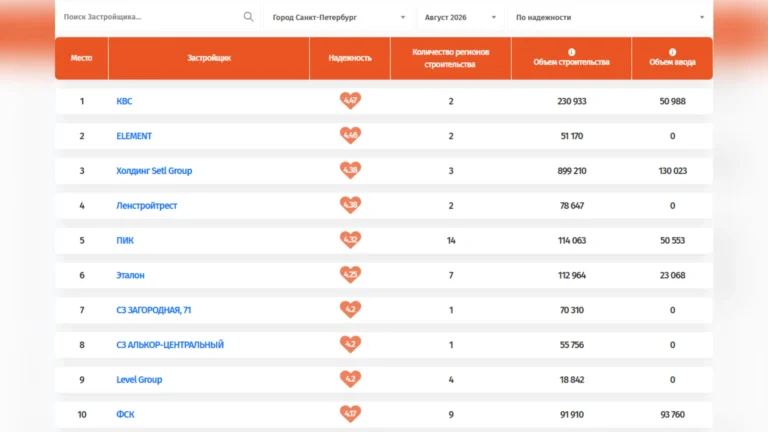The image size is (768, 432).
Task: Click reliability heart in Setl Group row
Action: tap(350, 170)
